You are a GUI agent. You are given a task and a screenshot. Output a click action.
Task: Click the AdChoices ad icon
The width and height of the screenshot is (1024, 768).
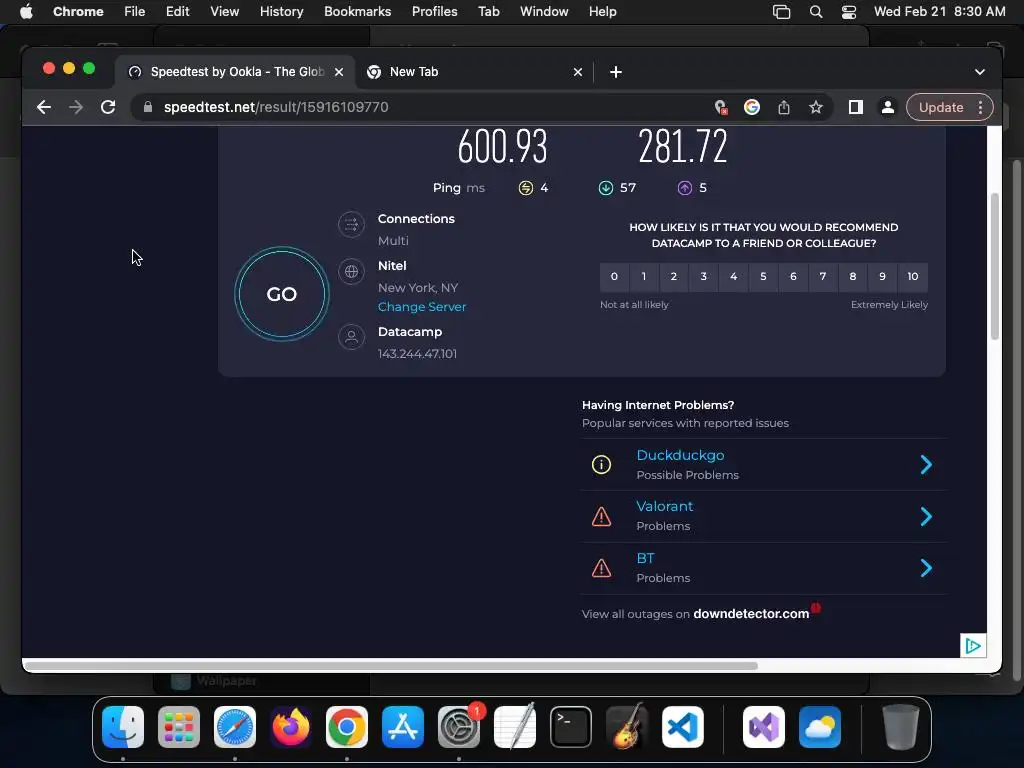tap(973, 646)
